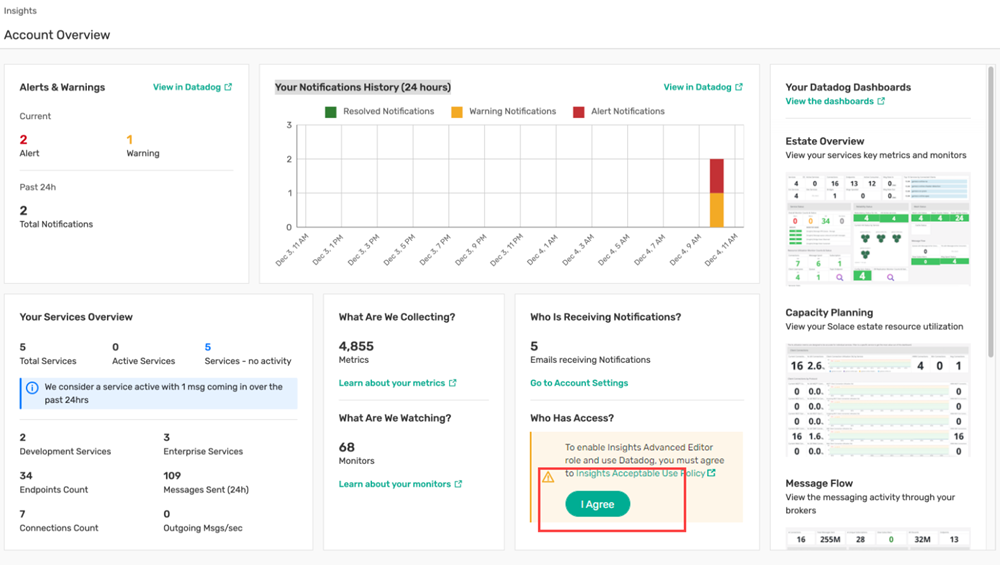
Task: Click external-link icon after Learn about your monitors
Action: [459, 484]
